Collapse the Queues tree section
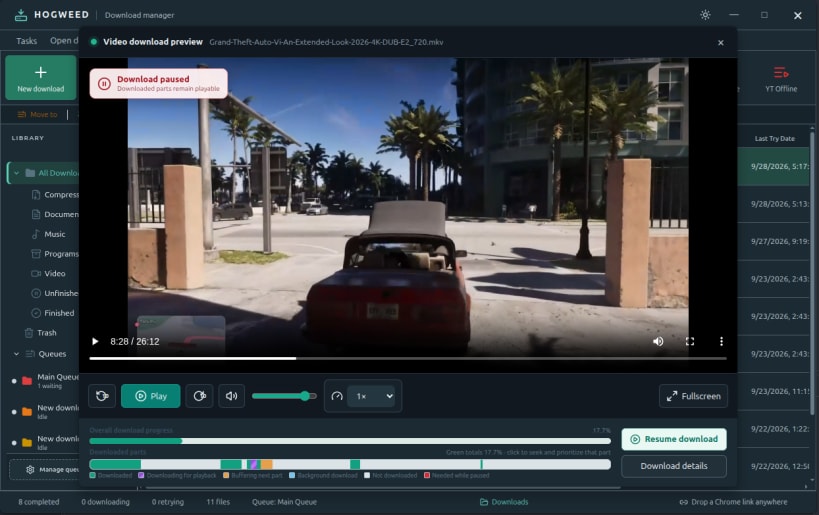 click(16, 354)
